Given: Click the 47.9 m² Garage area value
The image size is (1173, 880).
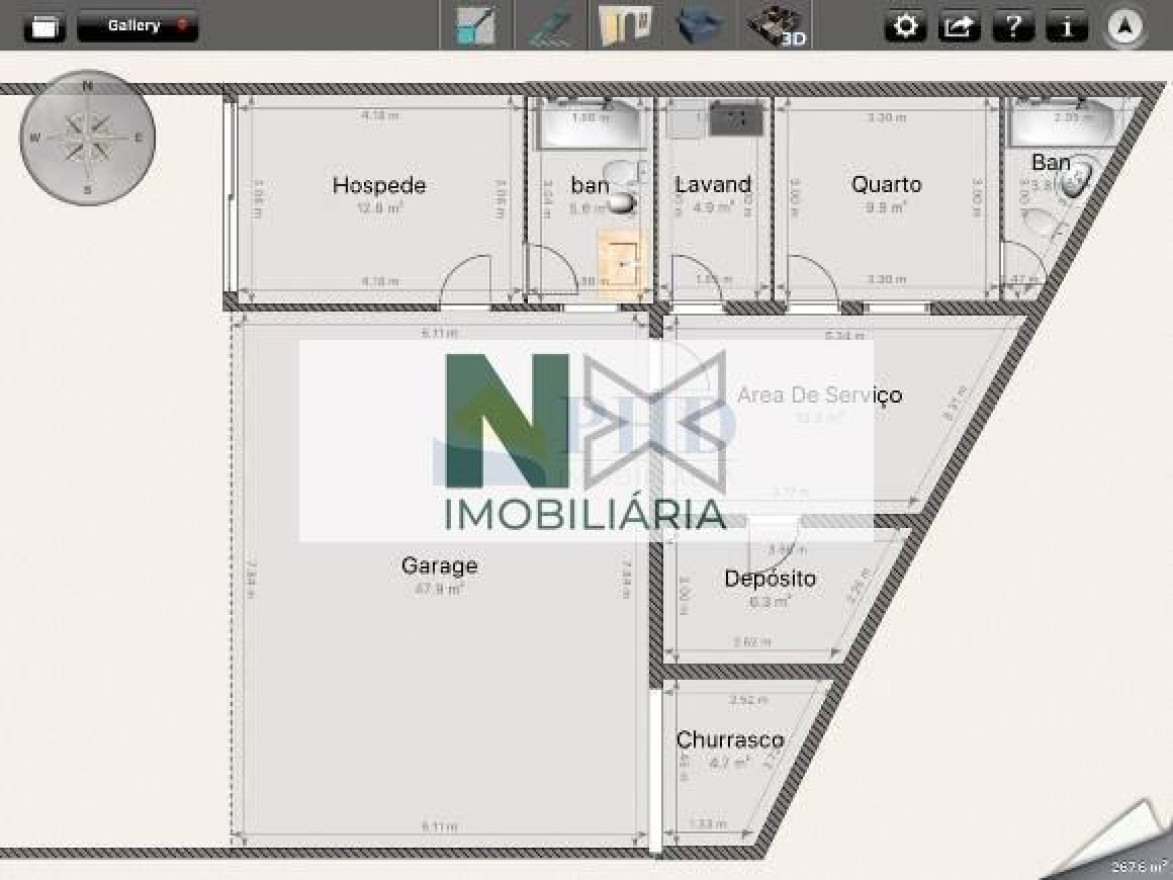Looking at the screenshot, I should 439,589.
